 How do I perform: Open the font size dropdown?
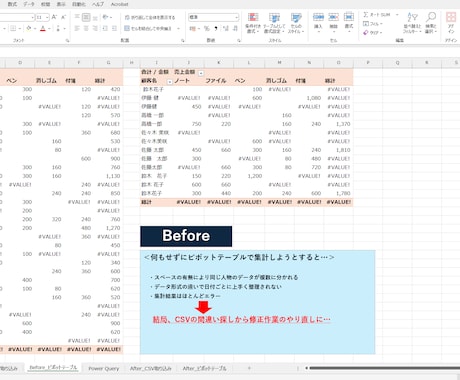[x=47, y=17]
